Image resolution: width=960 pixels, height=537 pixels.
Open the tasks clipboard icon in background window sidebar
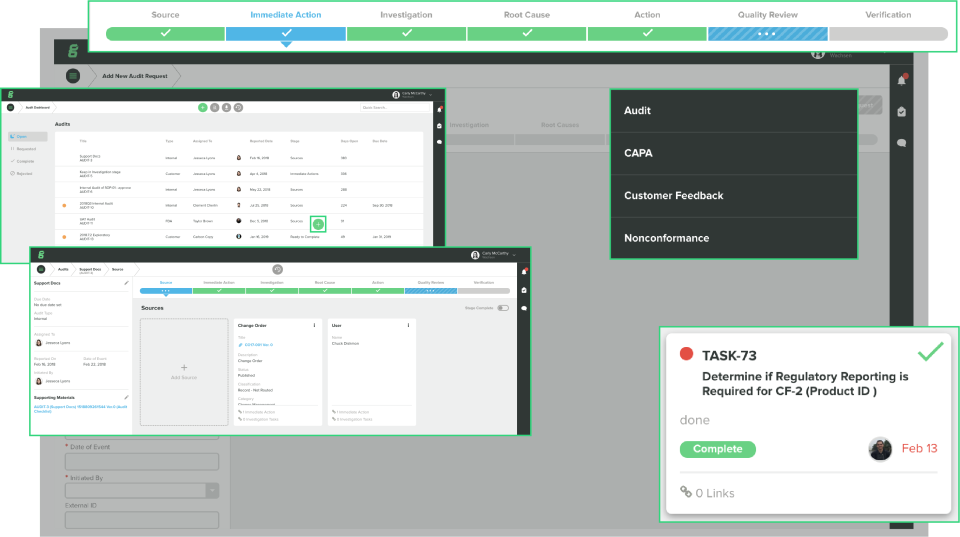pos(902,111)
